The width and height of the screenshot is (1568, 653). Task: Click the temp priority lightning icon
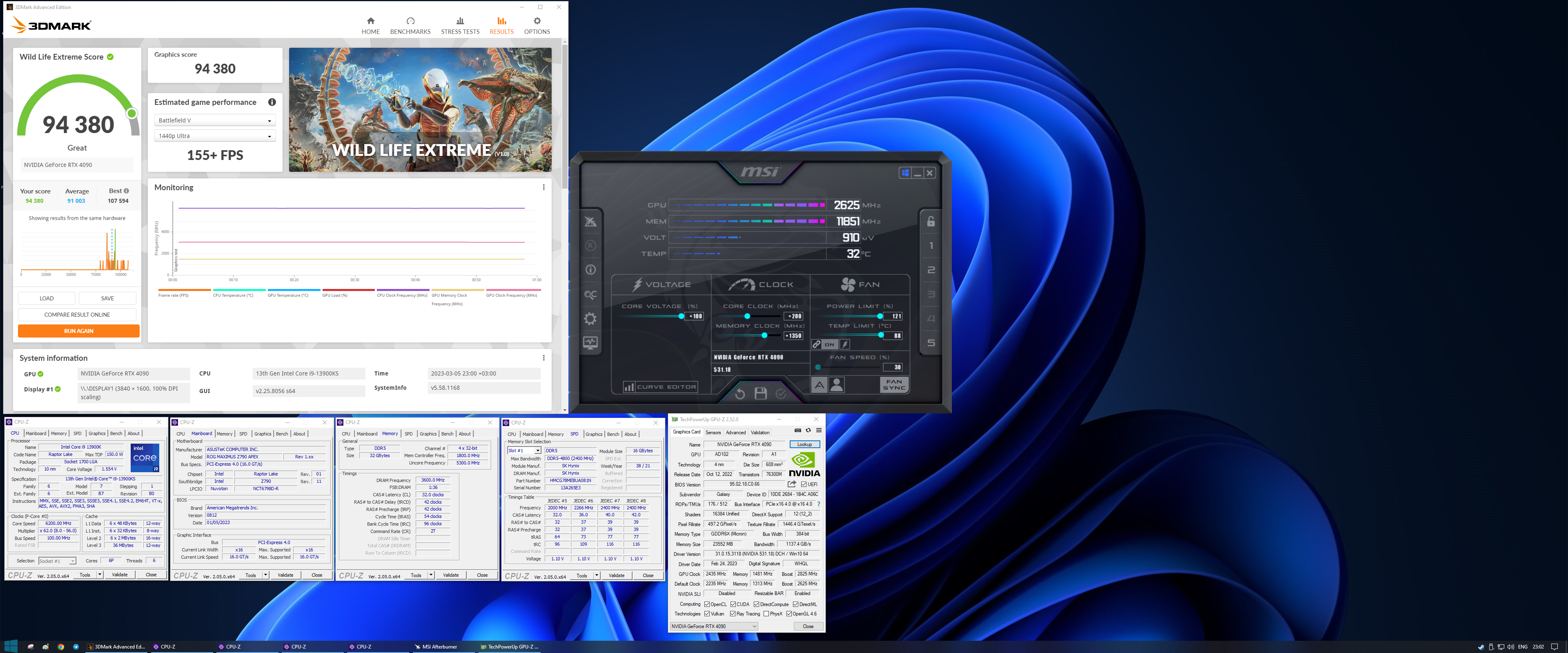(845, 344)
